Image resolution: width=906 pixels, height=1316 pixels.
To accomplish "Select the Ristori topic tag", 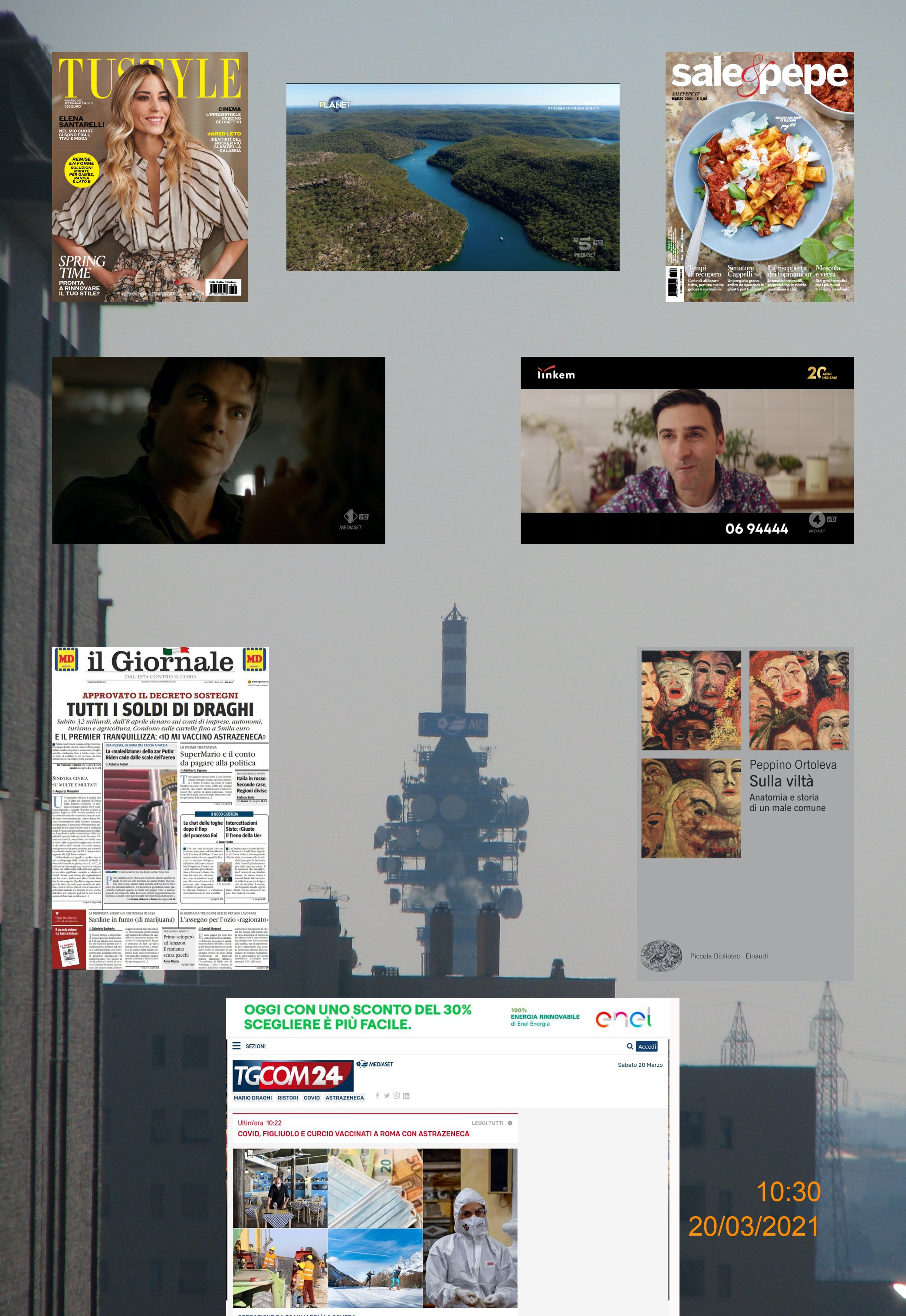I will point(287,1097).
